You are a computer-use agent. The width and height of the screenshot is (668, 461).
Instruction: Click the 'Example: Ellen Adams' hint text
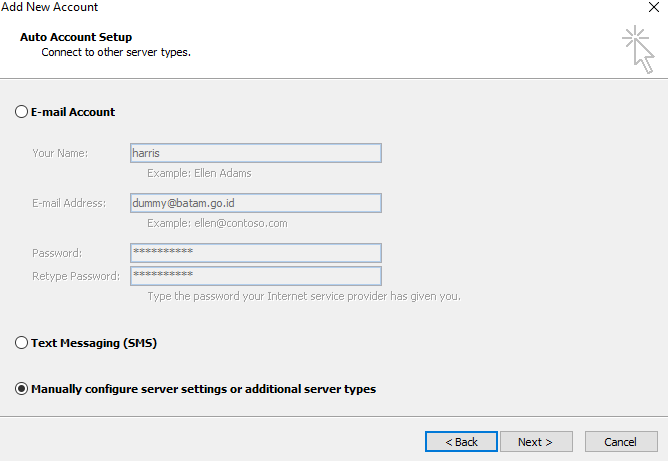point(199,173)
